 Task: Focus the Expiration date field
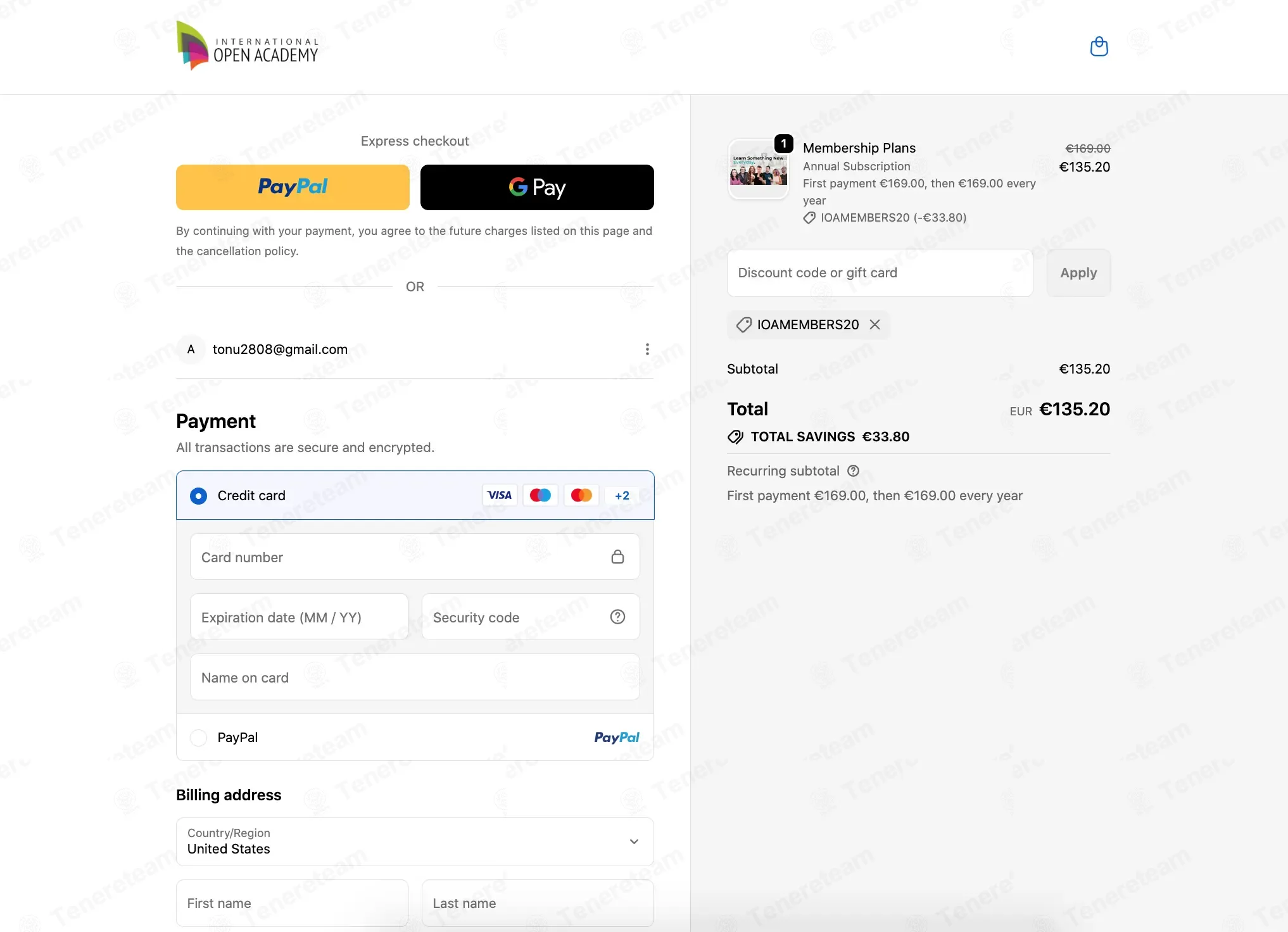coord(299,617)
